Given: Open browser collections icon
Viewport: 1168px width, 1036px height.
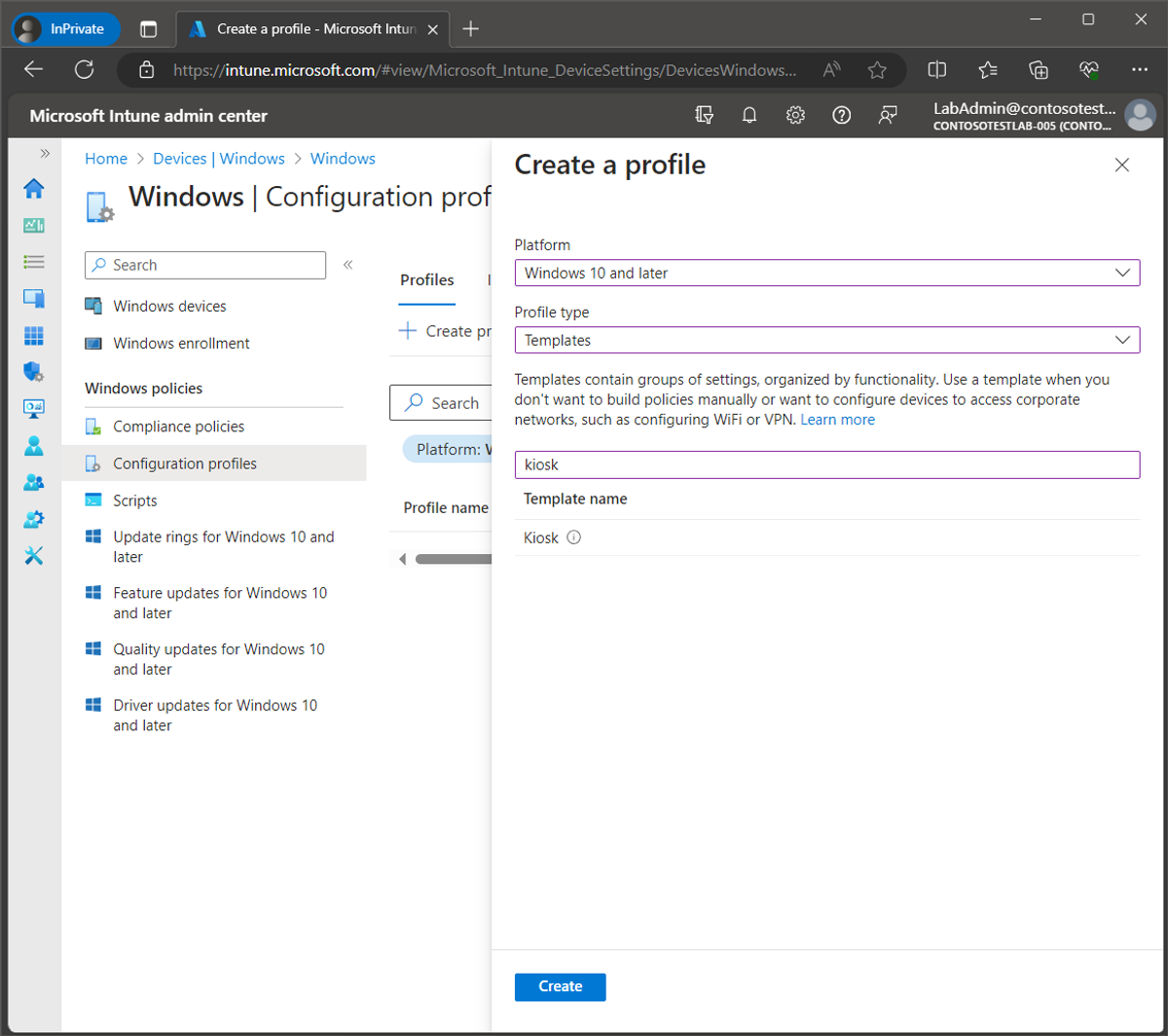Looking at the screenshot, I should [1039, 69].
